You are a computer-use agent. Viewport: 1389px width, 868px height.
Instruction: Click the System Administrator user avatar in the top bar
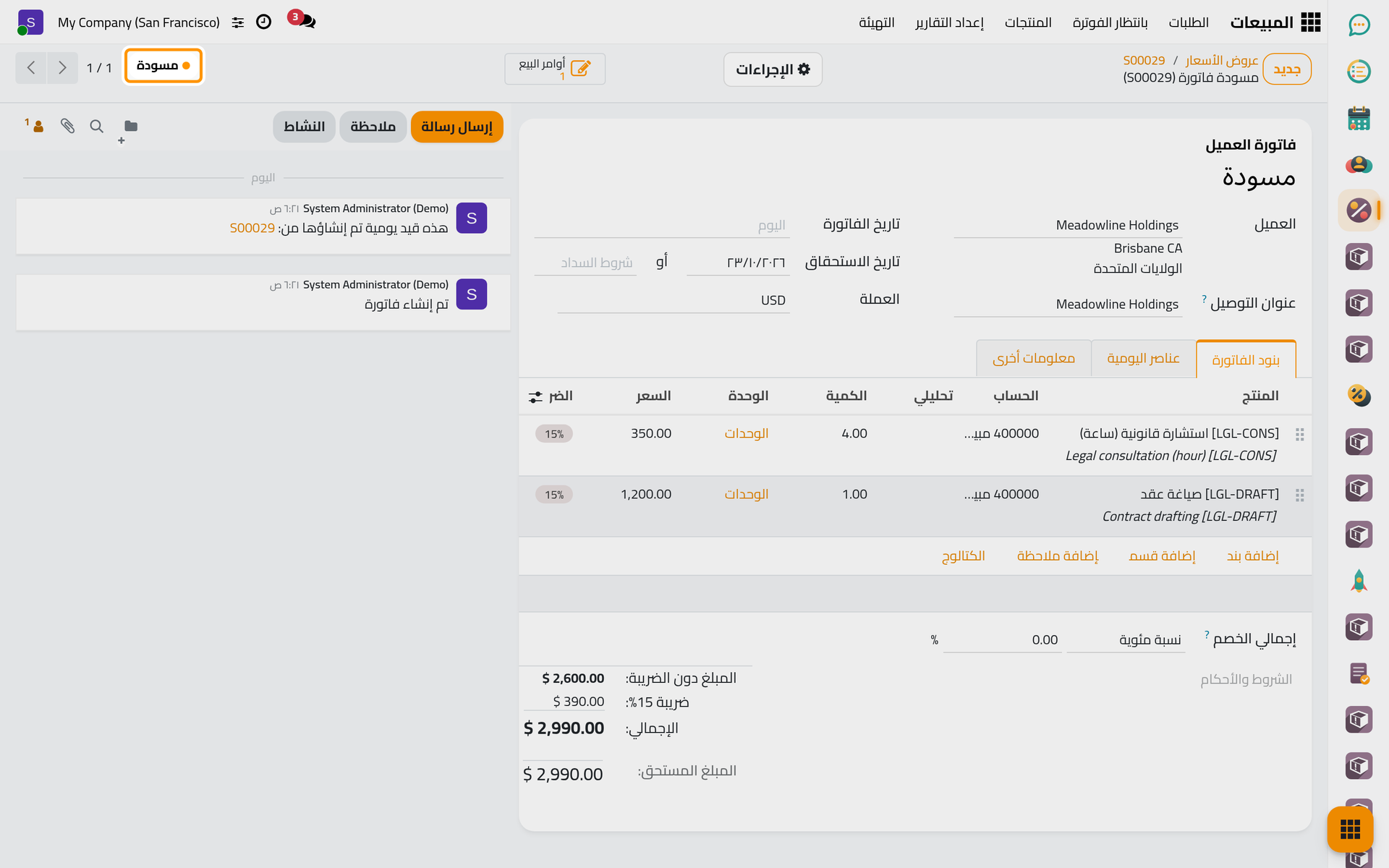coord(30,22)
